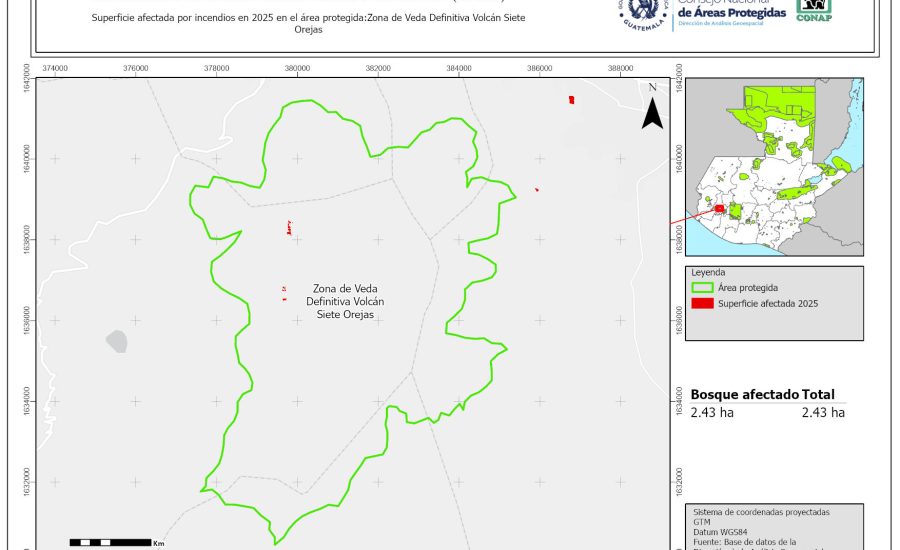Click the Zona de Veda Definitiva map label
This screenshot has height=550, width=900.
344,301
